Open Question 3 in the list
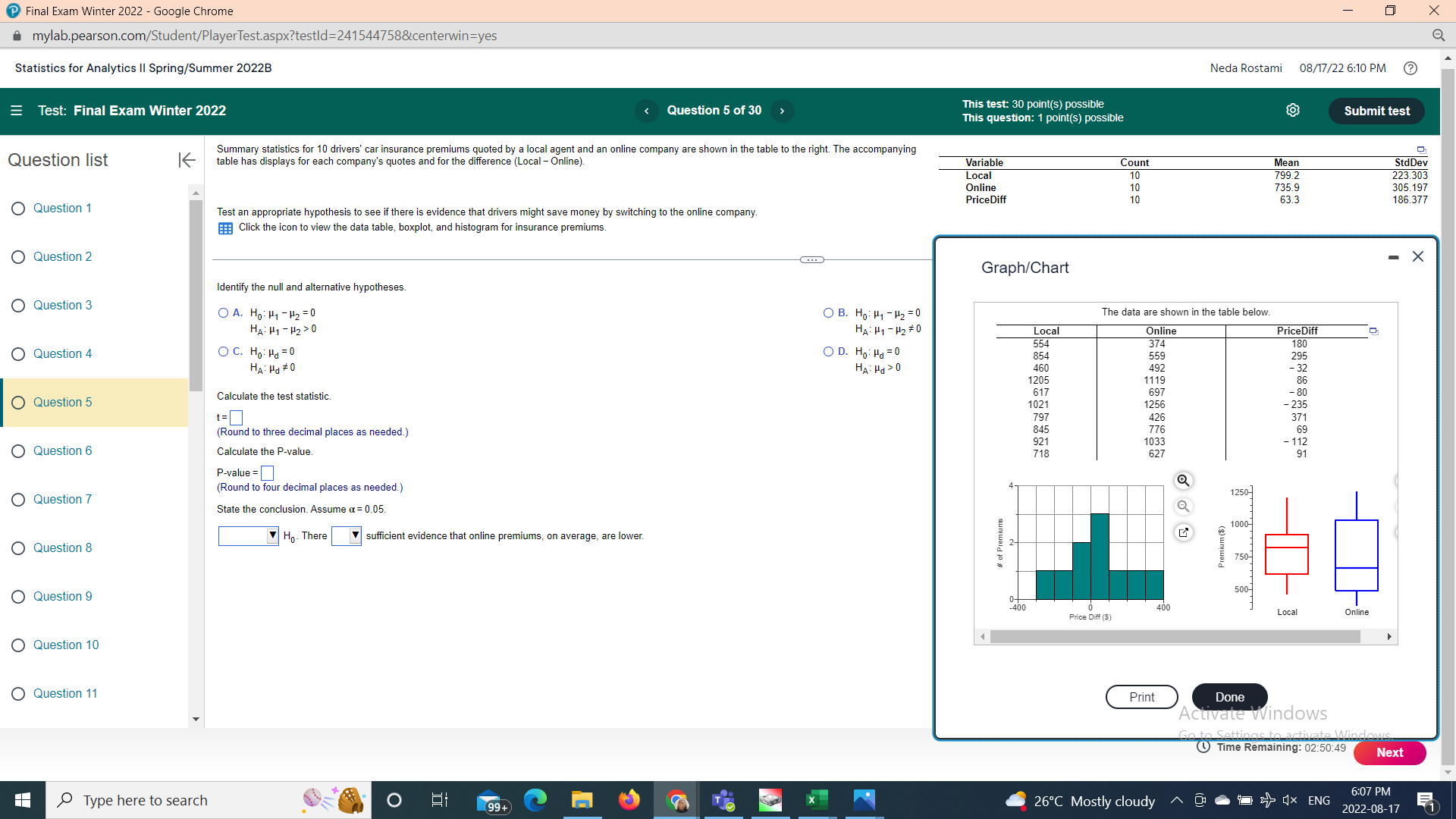1456x819 pixels. click(x=62, y=305)
